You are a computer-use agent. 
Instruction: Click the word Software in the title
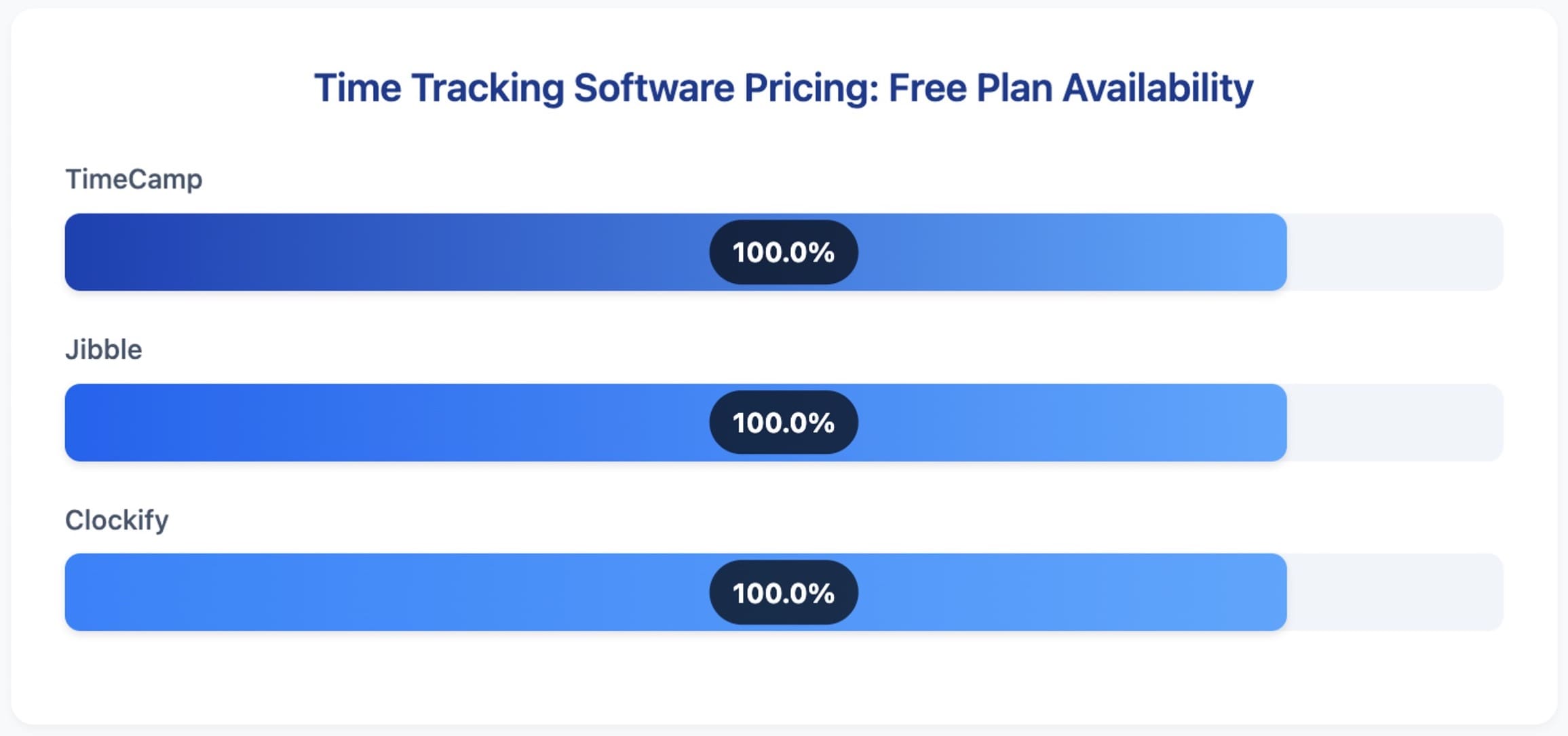[x=654, y=88]
